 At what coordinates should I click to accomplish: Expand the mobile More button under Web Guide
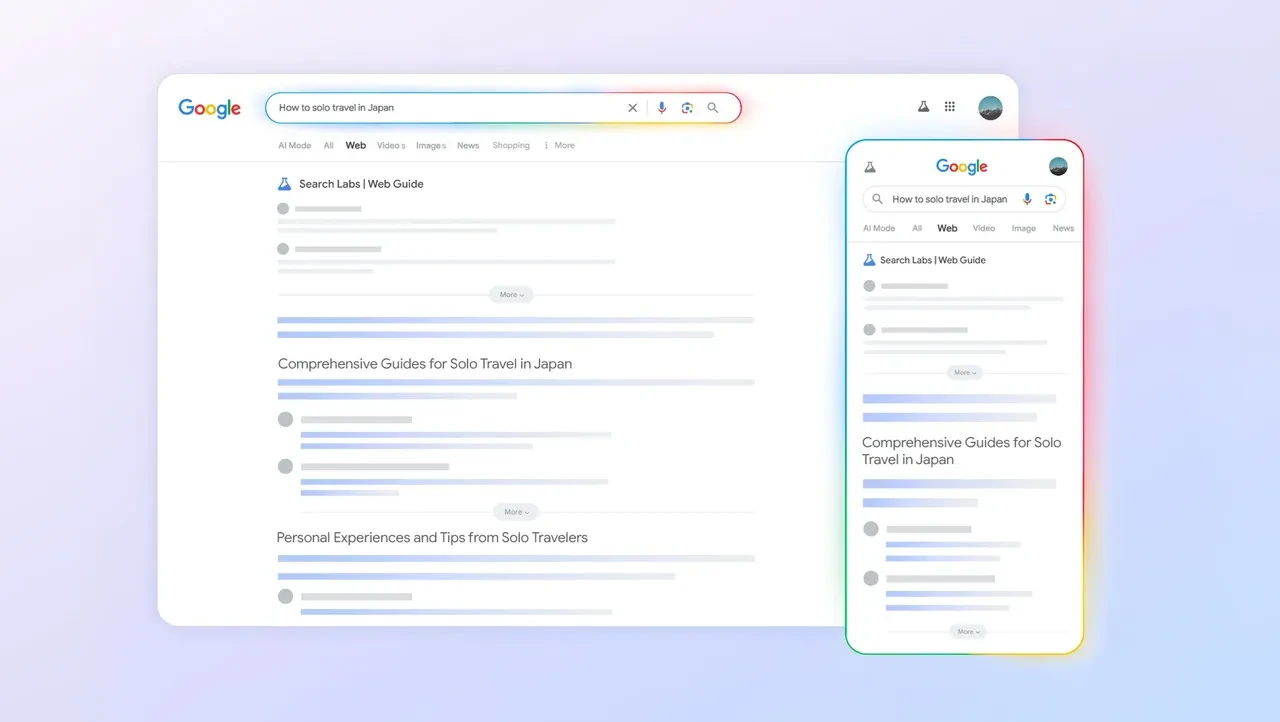(x=964, y=373)
